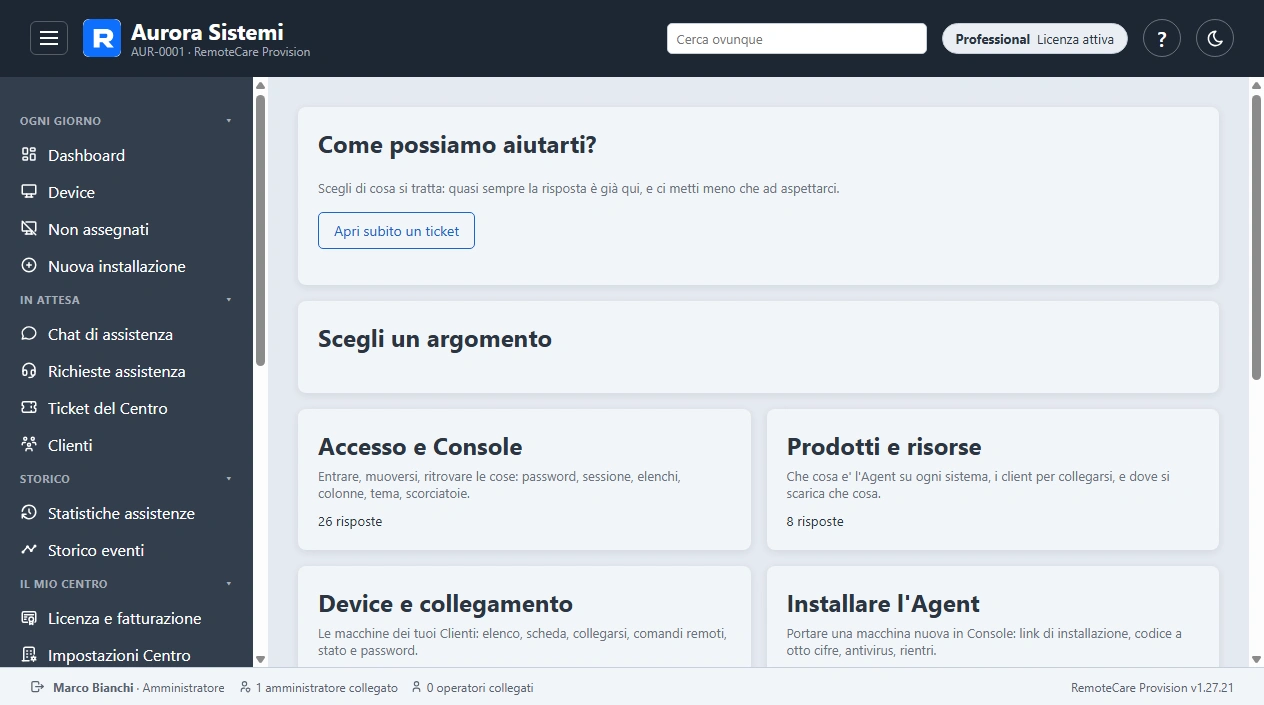Image resolution: width=1264 pixels, height=705 pixels.
Task: Open Licenza e fatturazione
Action: [x=126, y=618]
